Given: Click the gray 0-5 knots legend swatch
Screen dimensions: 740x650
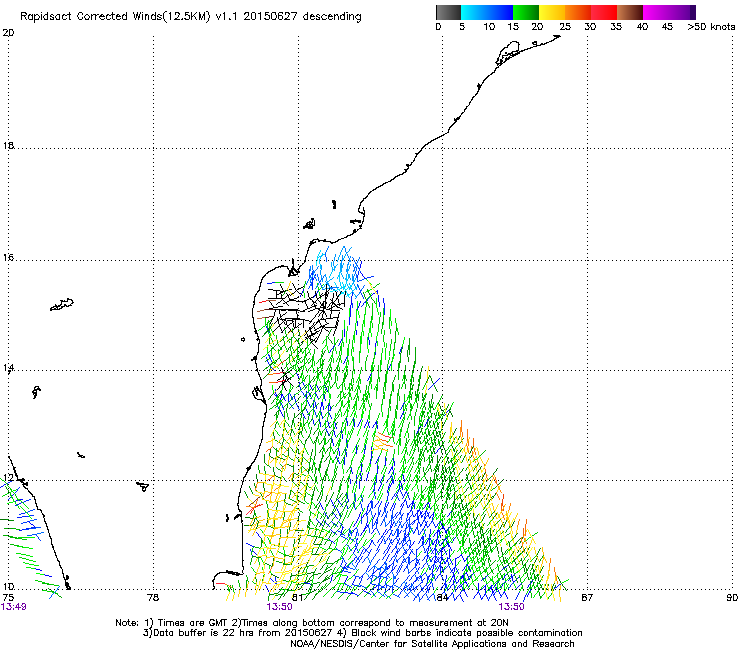Looking at the screenshot, I should click(x=448, y=12).
